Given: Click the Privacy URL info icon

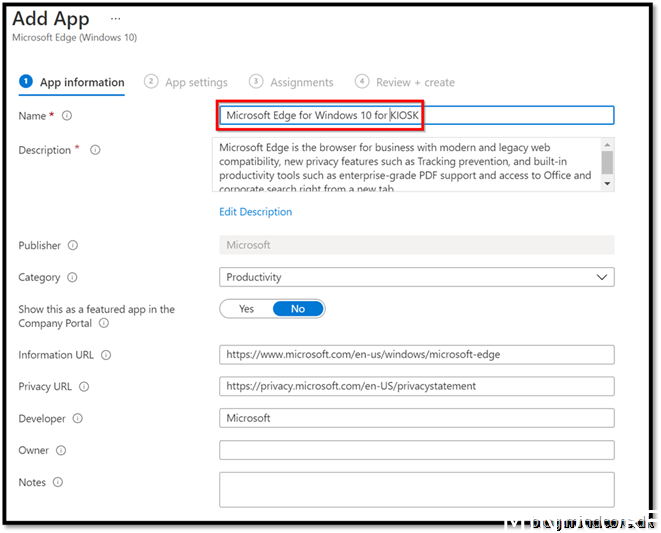Looking at the screenshot, I should click(x=84, y=387).
